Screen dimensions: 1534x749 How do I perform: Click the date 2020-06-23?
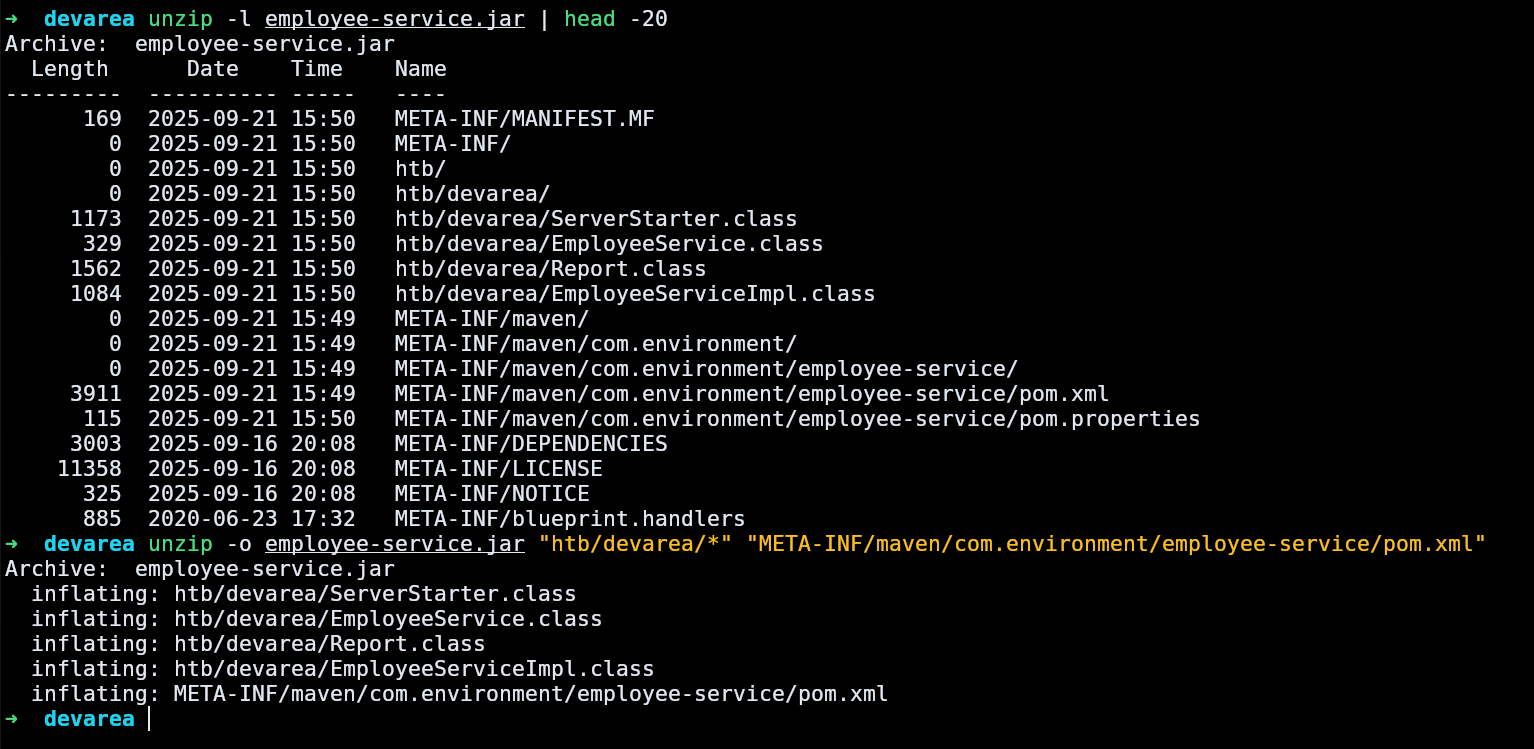click(x=213, y=519)
